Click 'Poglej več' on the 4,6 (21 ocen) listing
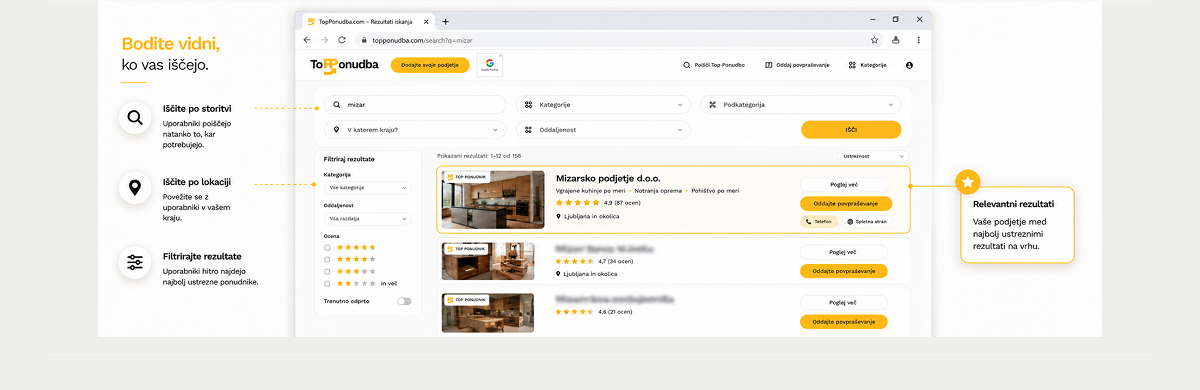 point(844,302)
